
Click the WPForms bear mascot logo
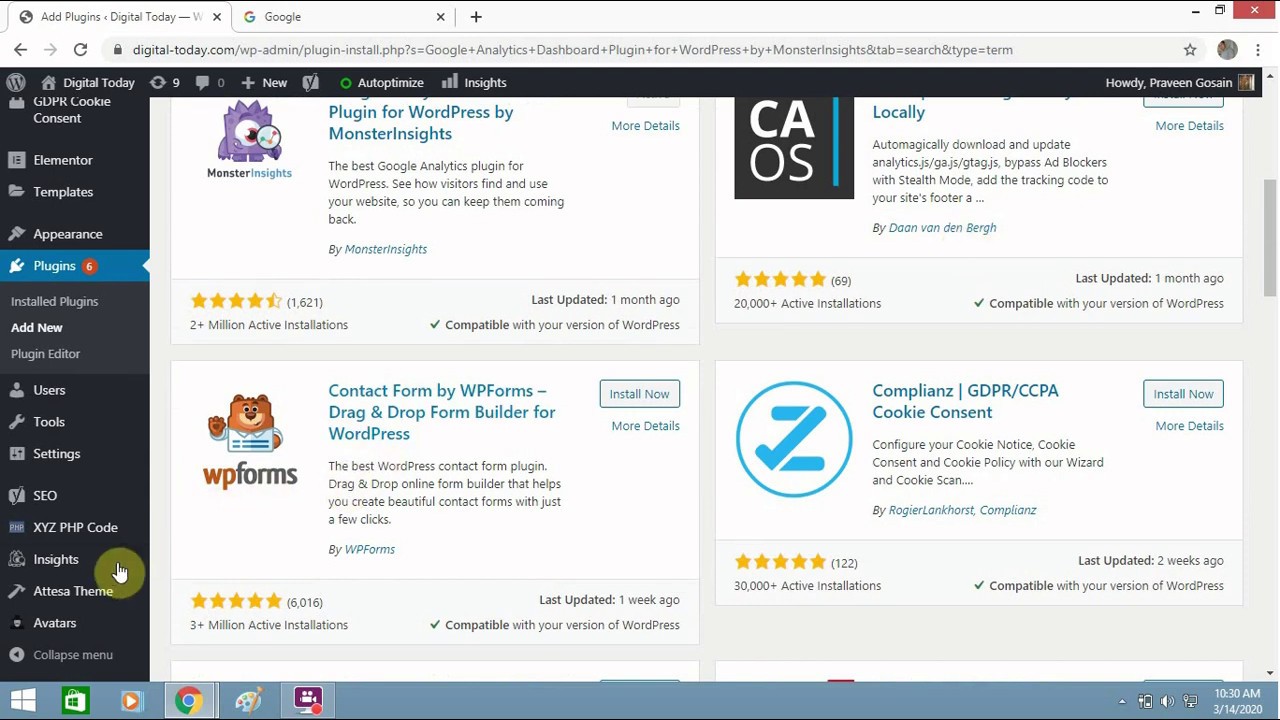[249, 440]
